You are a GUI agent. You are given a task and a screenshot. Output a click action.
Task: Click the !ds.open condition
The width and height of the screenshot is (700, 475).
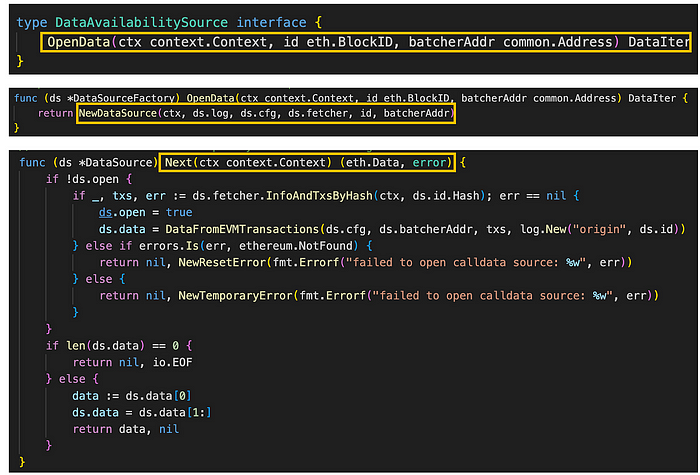(92, 179)
